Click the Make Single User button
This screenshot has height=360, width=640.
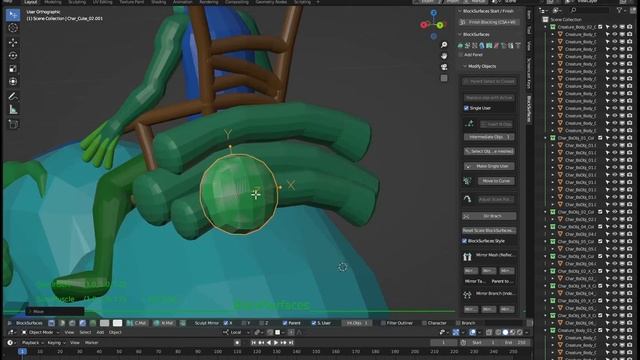489,166
